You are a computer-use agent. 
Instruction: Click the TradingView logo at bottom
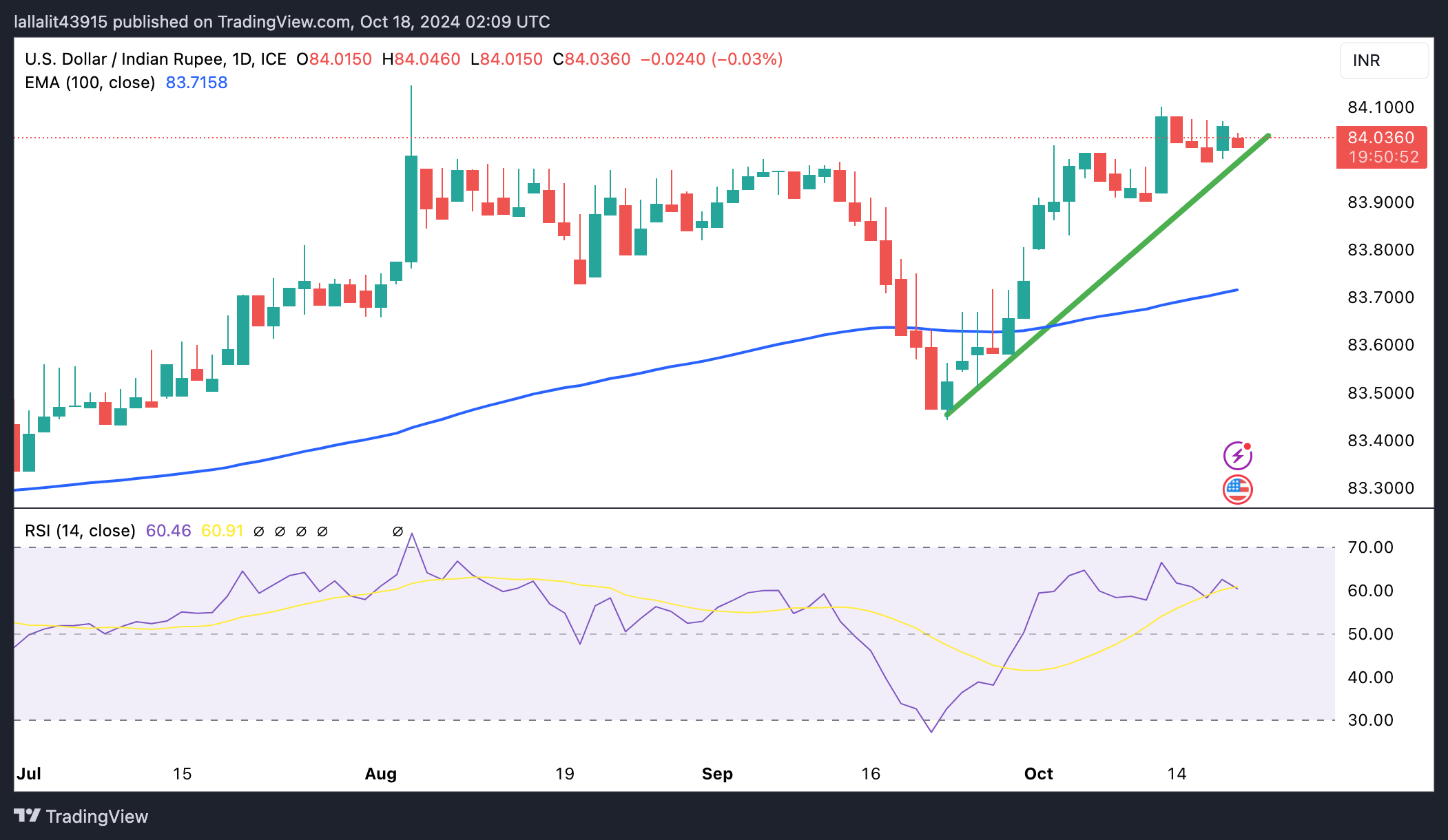tap(81, 816)
